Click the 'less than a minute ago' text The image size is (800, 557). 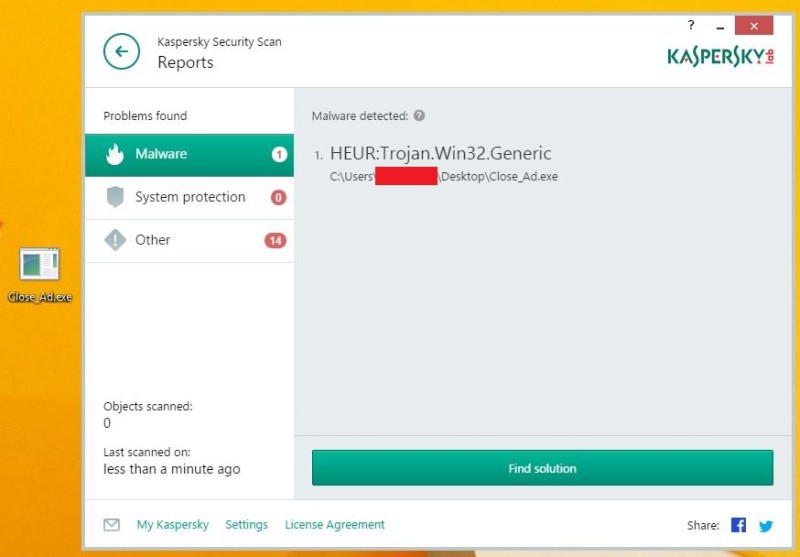(171, 469)
